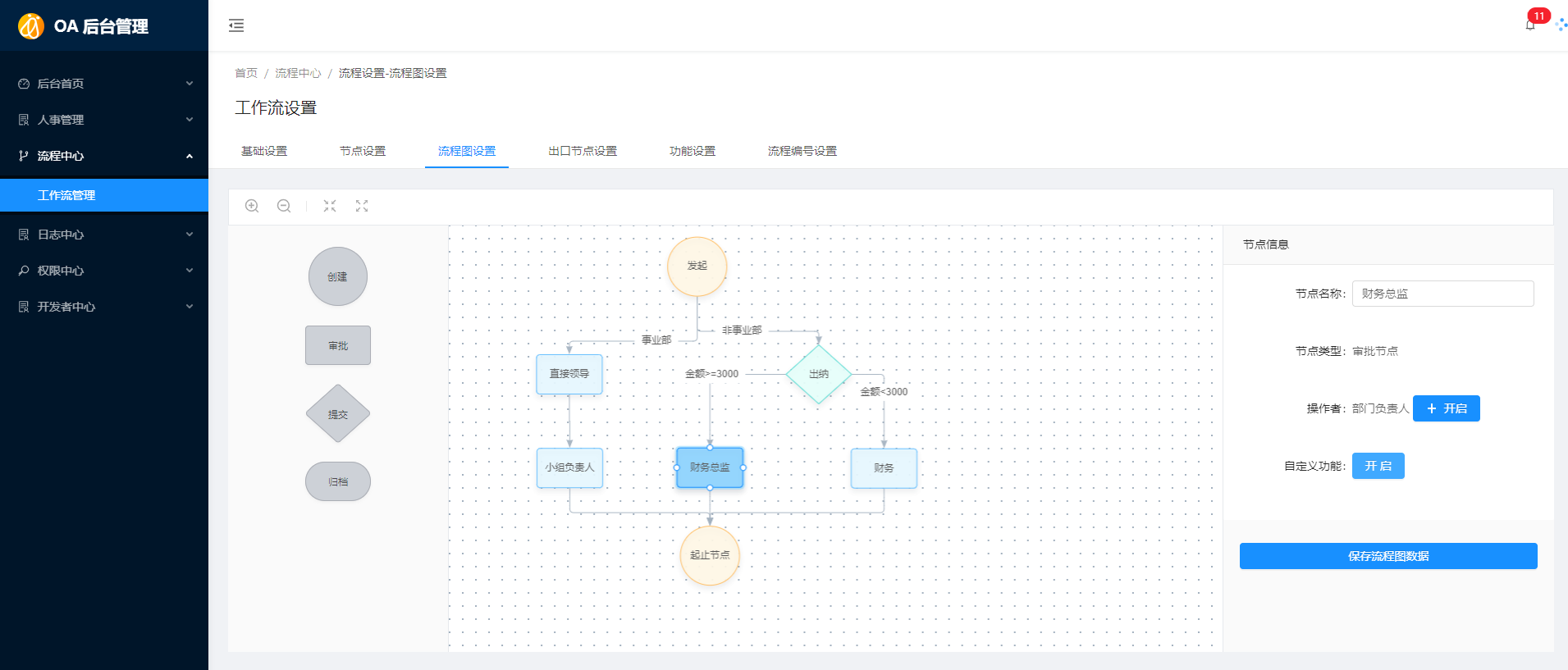
Task: Click the 流程中心 branch icon
Action: coord(24,156)
